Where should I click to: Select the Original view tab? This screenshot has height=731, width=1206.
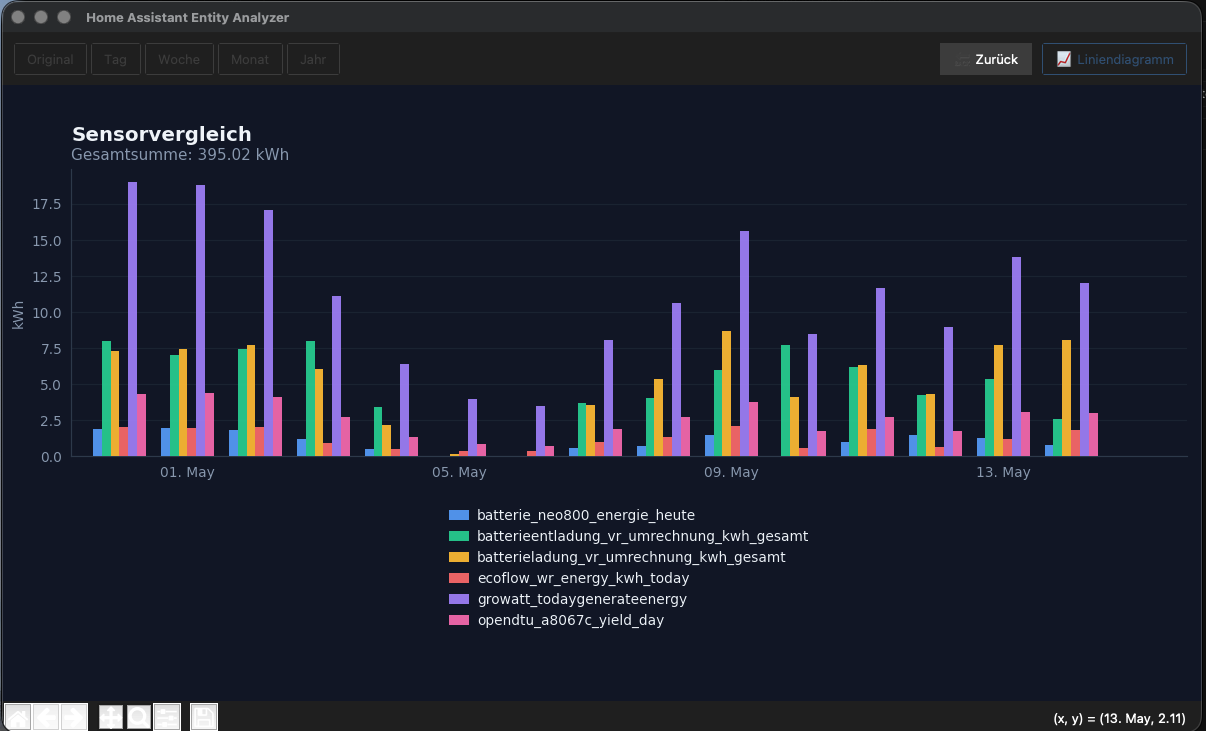point(50,59)
